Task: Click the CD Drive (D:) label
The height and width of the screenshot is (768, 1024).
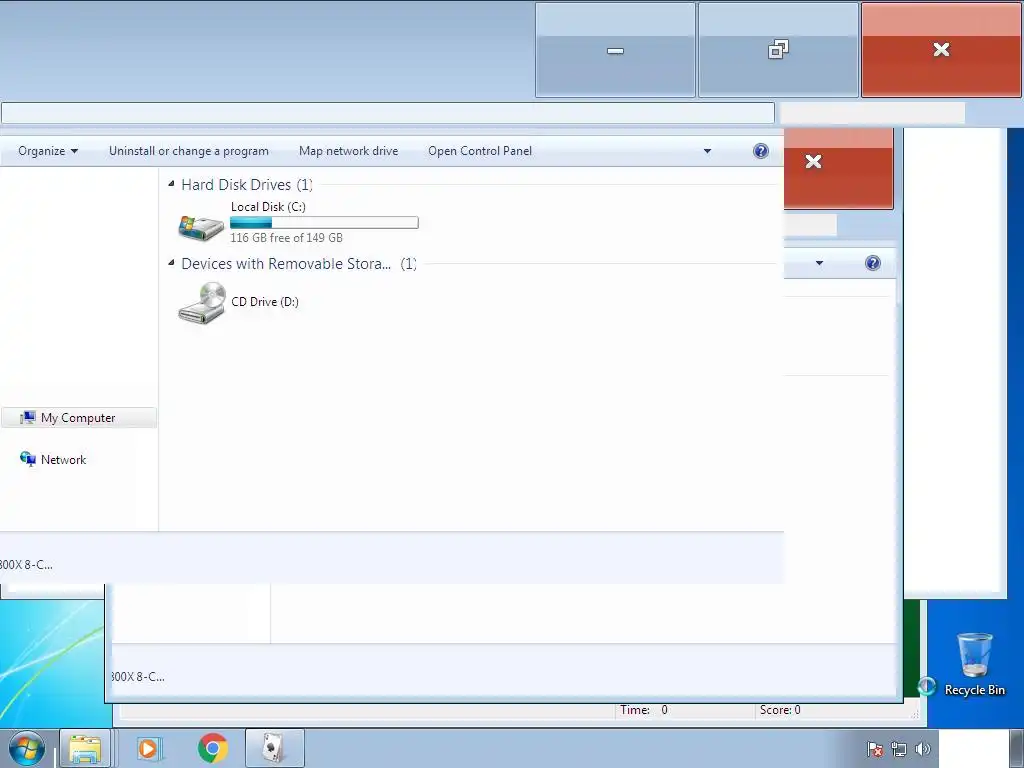Action: pos(265,302)
